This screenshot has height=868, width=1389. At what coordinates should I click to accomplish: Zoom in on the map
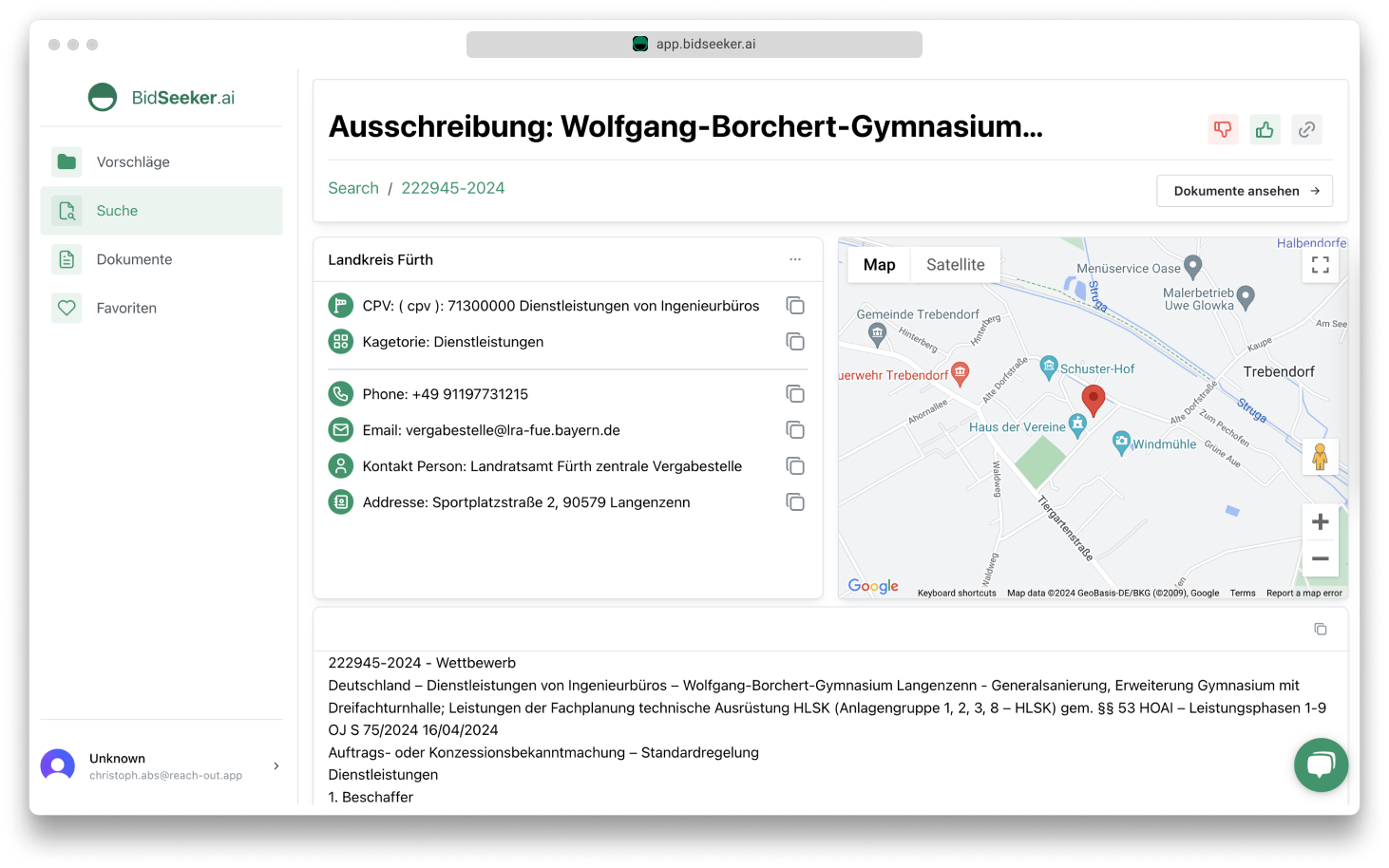pyautogui.click(x=1320, y=521)
